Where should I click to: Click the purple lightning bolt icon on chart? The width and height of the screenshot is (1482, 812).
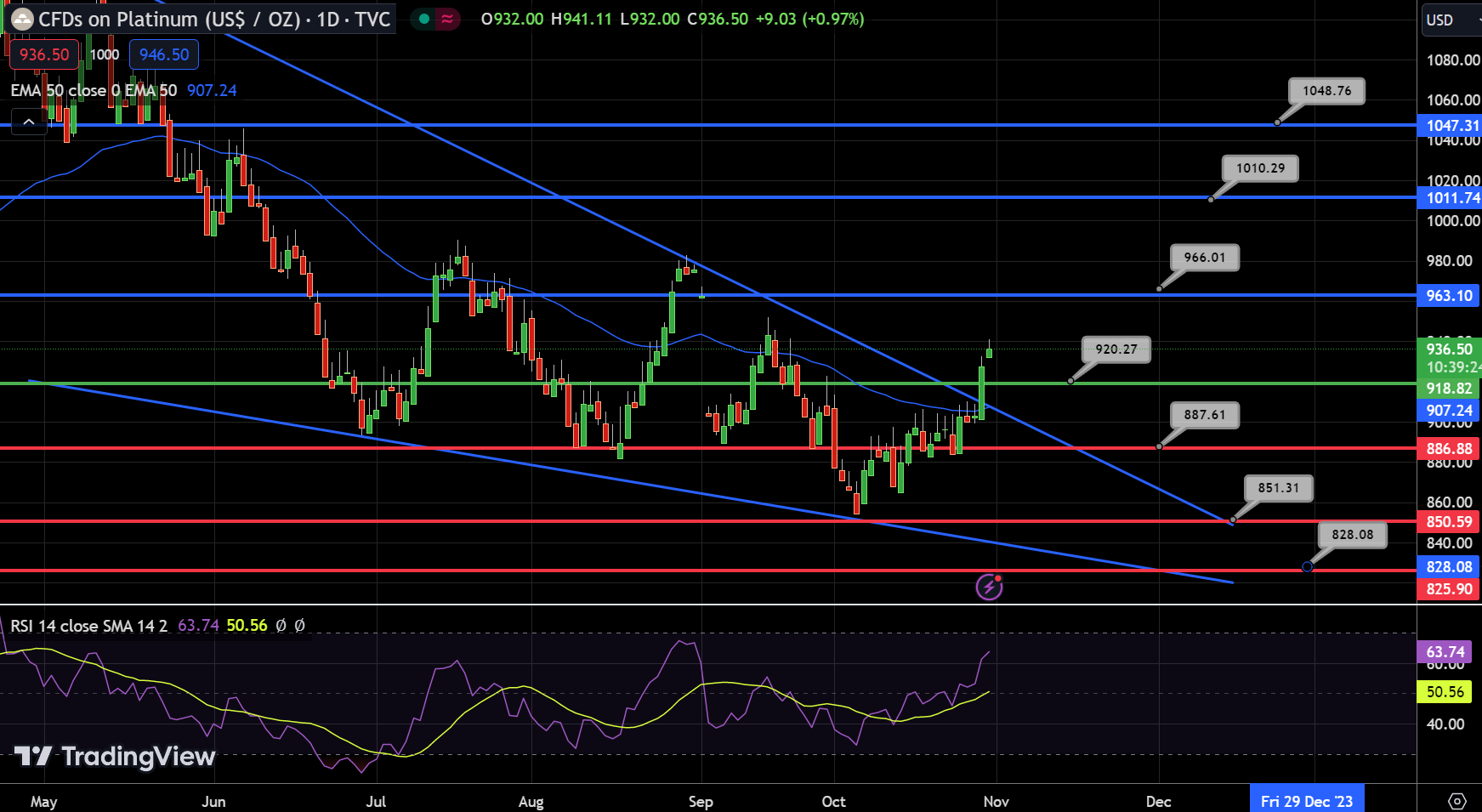[988, 586]
